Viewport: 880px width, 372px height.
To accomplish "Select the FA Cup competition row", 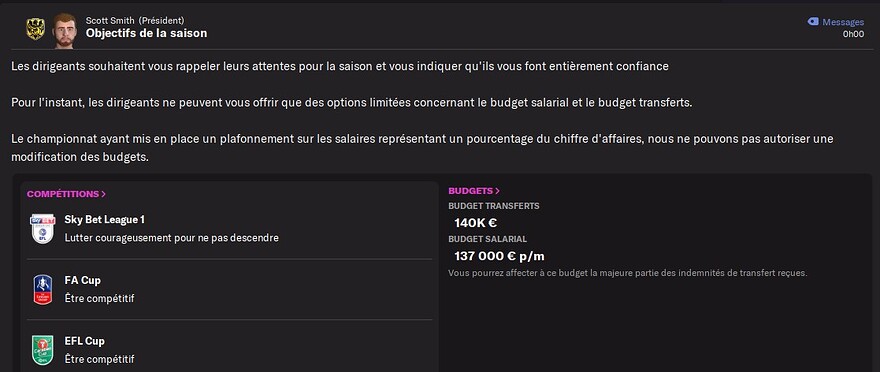I will click(230, 290).
